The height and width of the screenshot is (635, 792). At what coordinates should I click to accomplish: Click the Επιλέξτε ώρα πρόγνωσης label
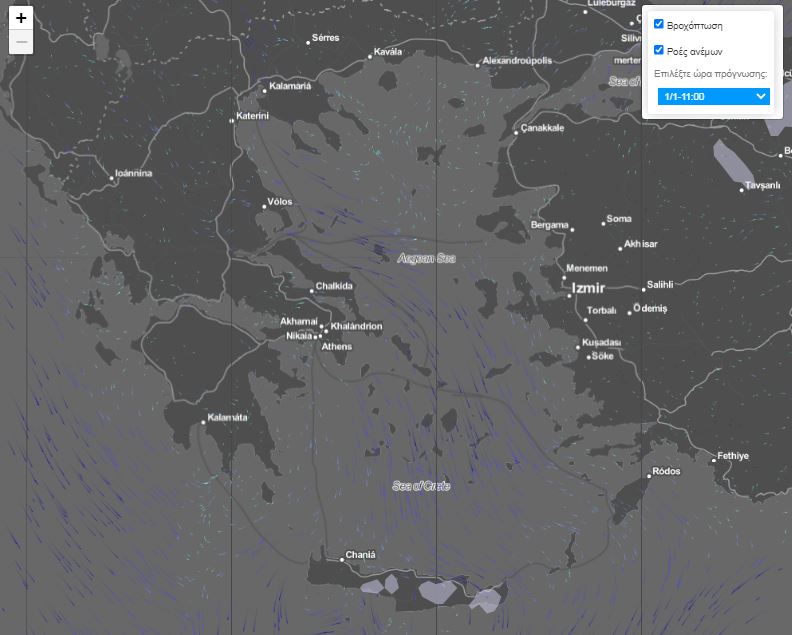[710, 74]
